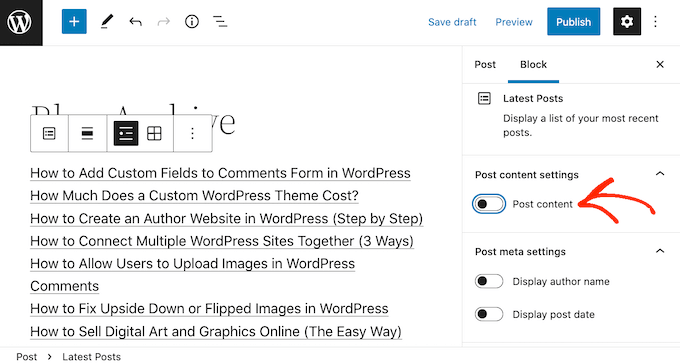
Task: Click the 'Post content settings' heading
Action: pyautogui.click(x=527, y=175)
